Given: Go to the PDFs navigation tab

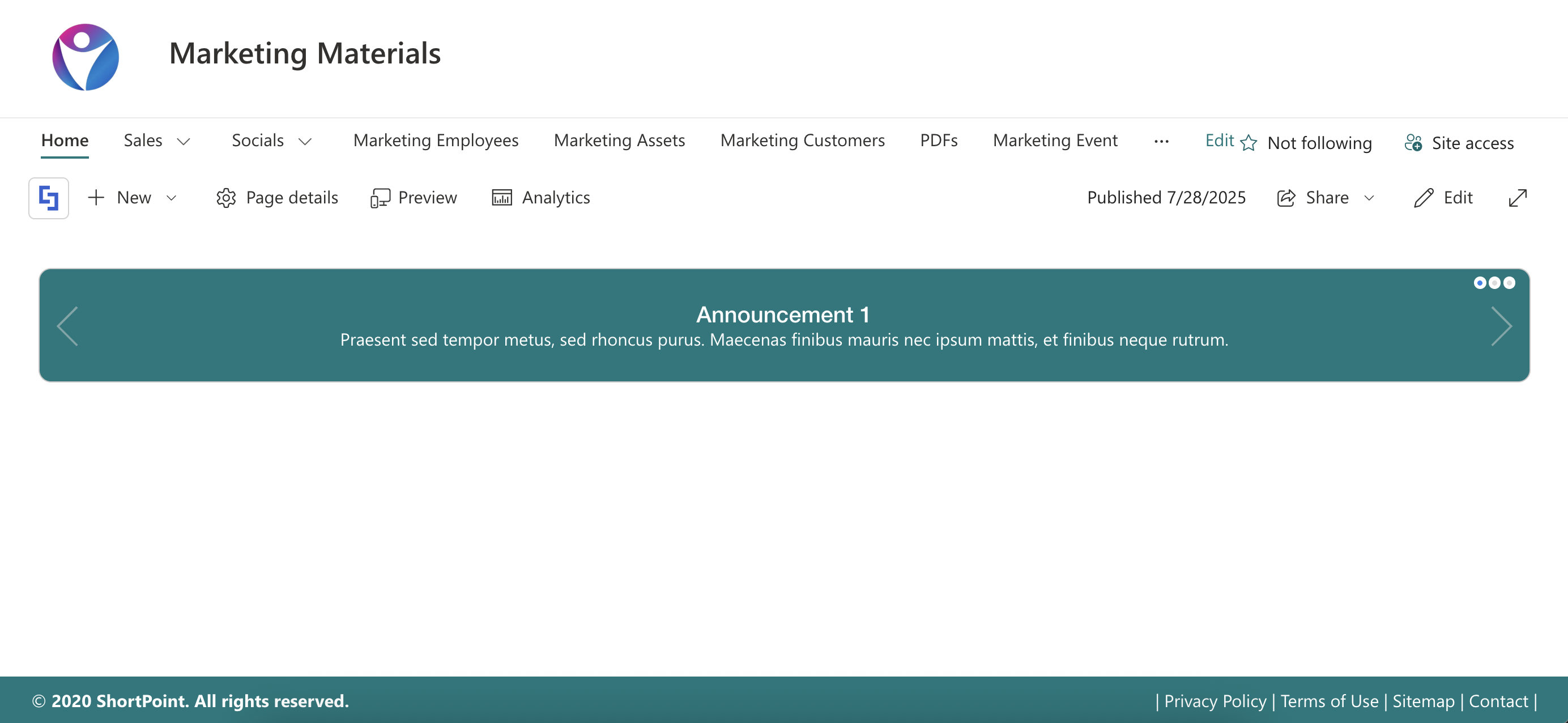Looking at the screenshot, I should click(938, 141).
